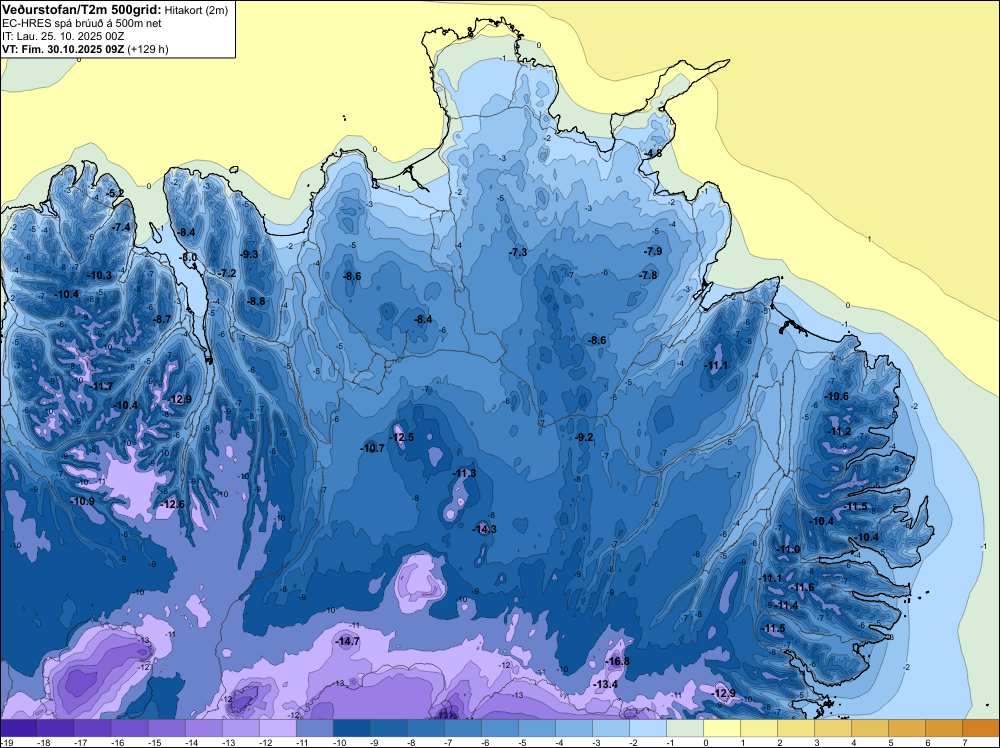This screenshot has width=1000, height=748.
Task: Select the legend swatch between -17 and -16
Action: coord(93,728)
